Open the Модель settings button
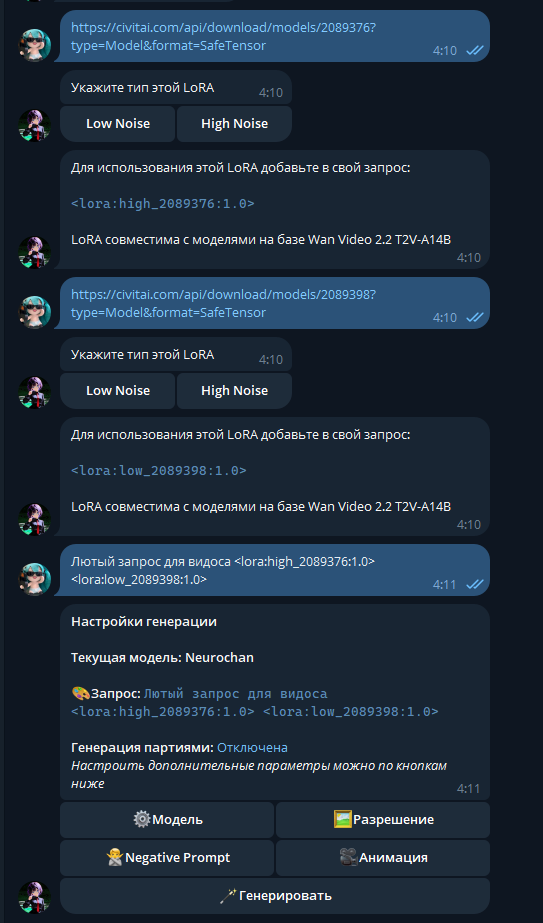This screenshot has width=543, height=923. pyautogui.click(x=167, y=819)
